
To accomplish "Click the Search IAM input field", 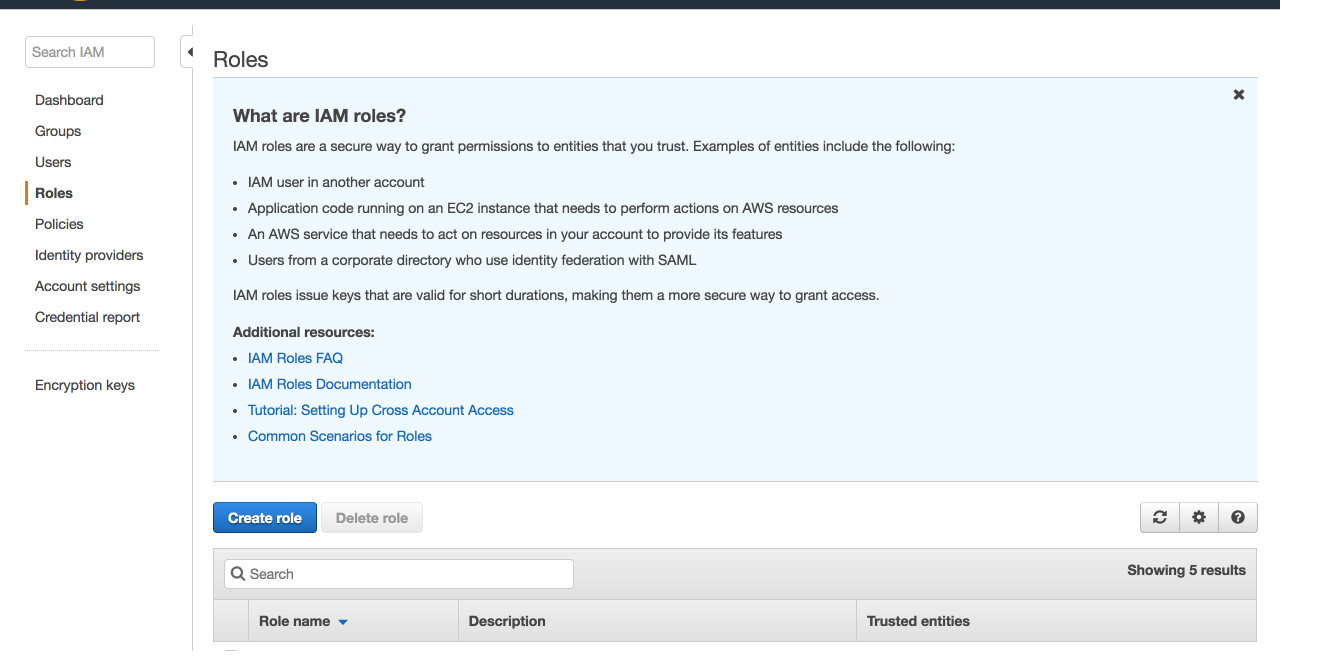I will point(89,51).
